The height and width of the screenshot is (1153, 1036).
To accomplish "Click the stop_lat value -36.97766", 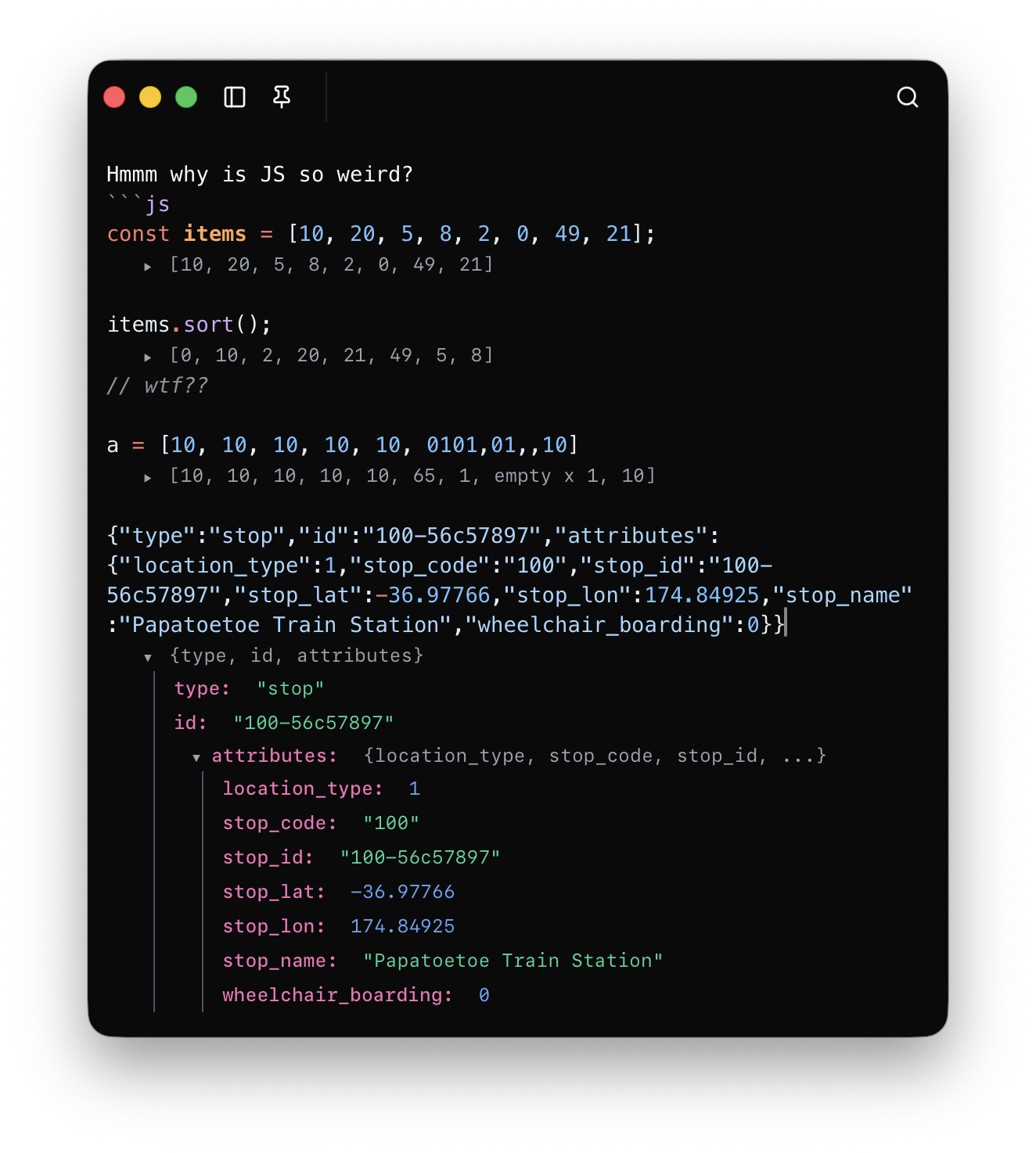I will click(401, 891).
